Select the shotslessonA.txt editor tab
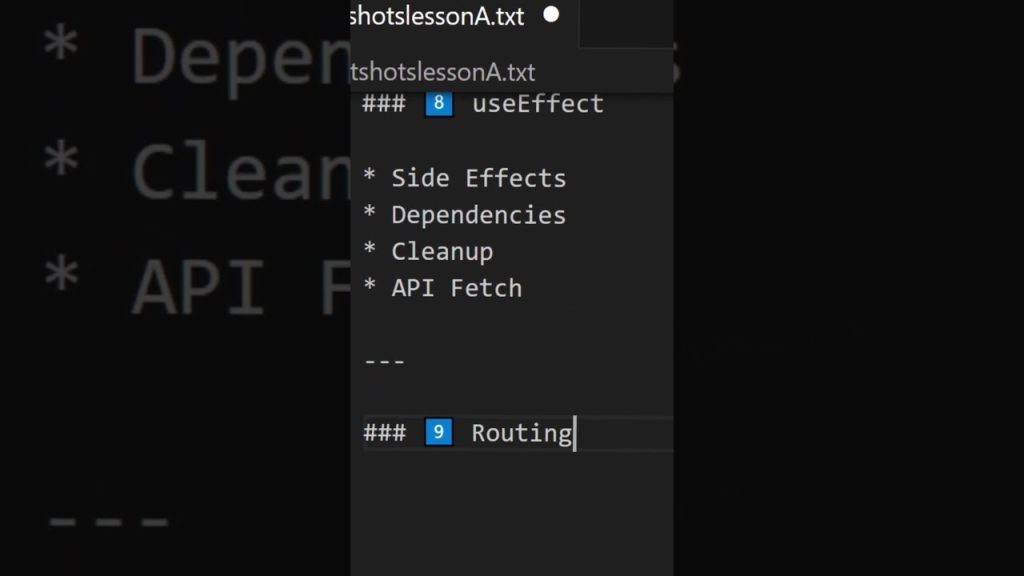The width and height of the screenshot is (1024, 576). (437, 16)
